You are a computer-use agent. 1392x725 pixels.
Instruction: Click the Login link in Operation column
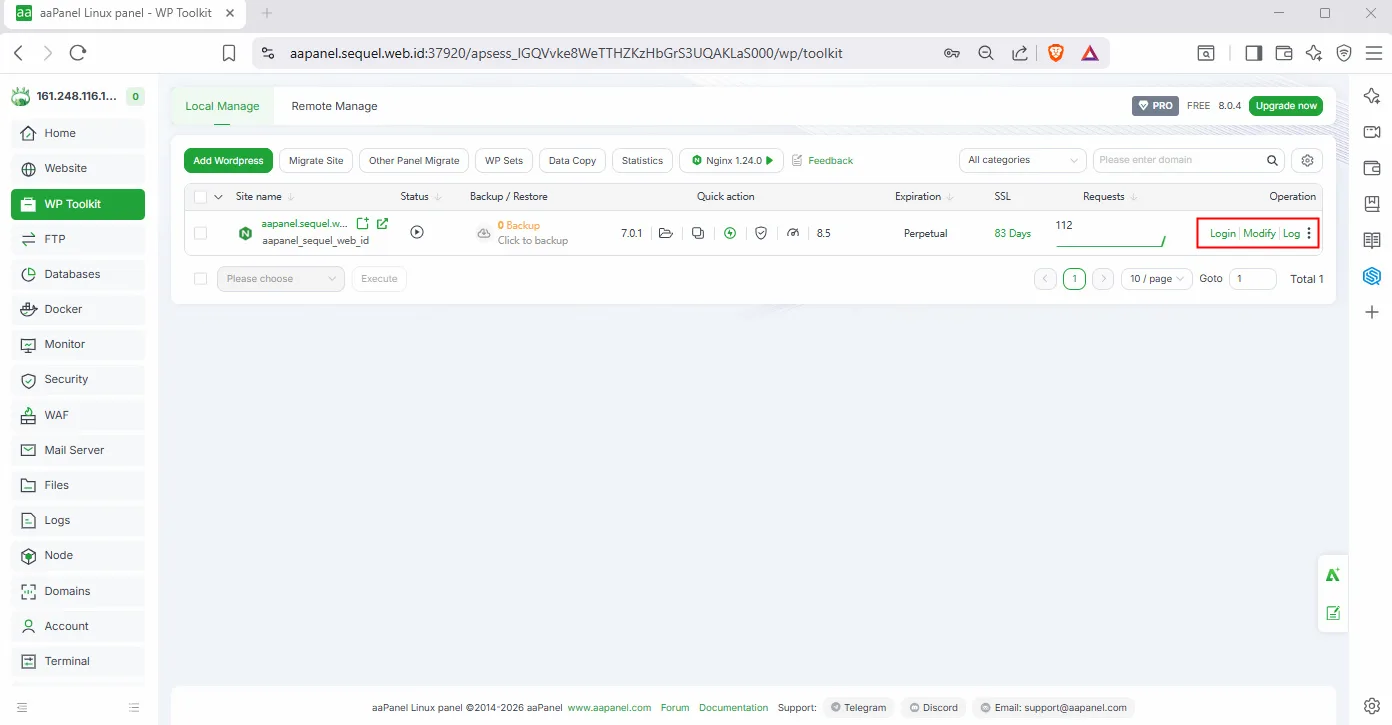tap(1223, 233)
